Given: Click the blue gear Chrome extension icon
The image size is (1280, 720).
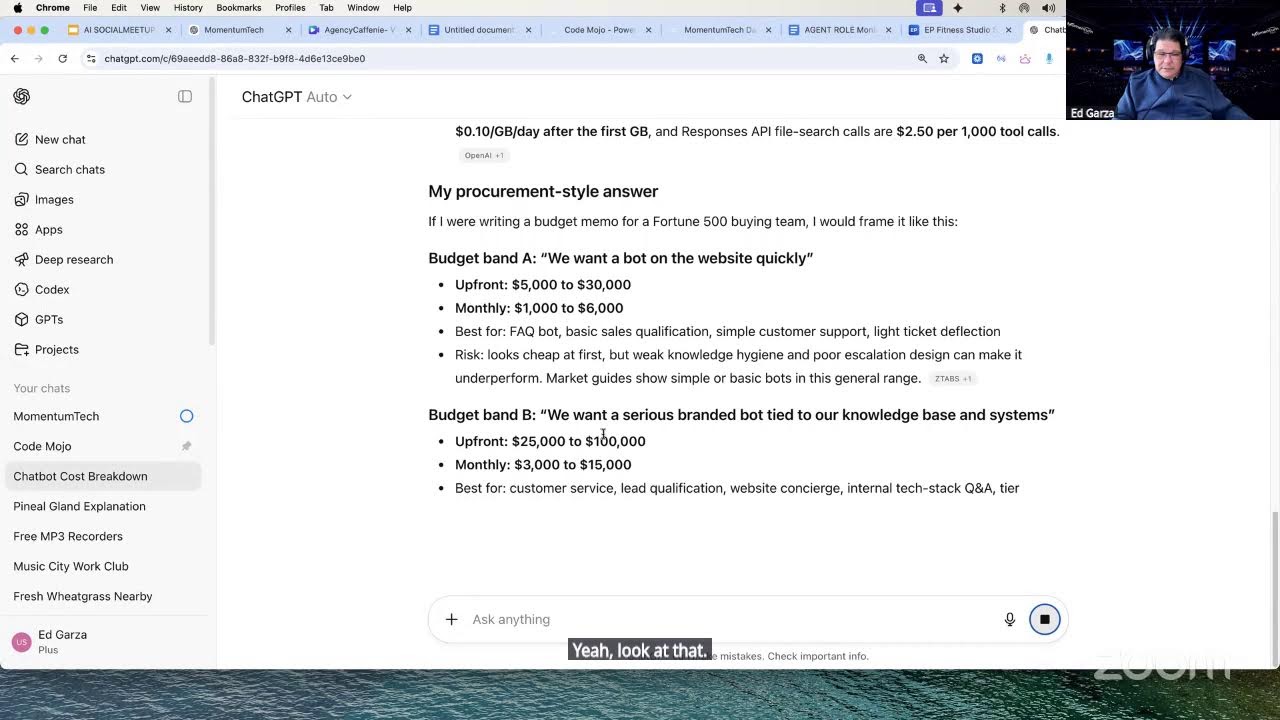Looking at the screenshot, I should [x=977, y=58].
